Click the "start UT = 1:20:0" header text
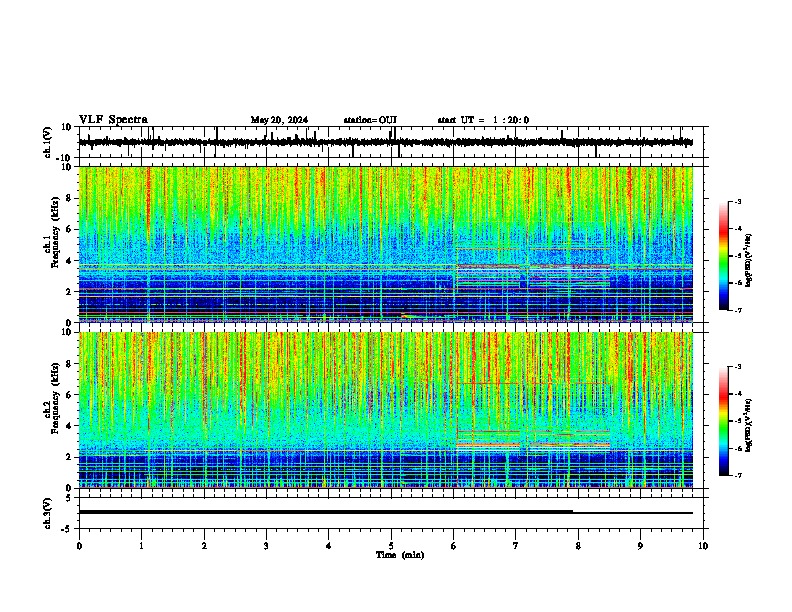 [483, 120]
